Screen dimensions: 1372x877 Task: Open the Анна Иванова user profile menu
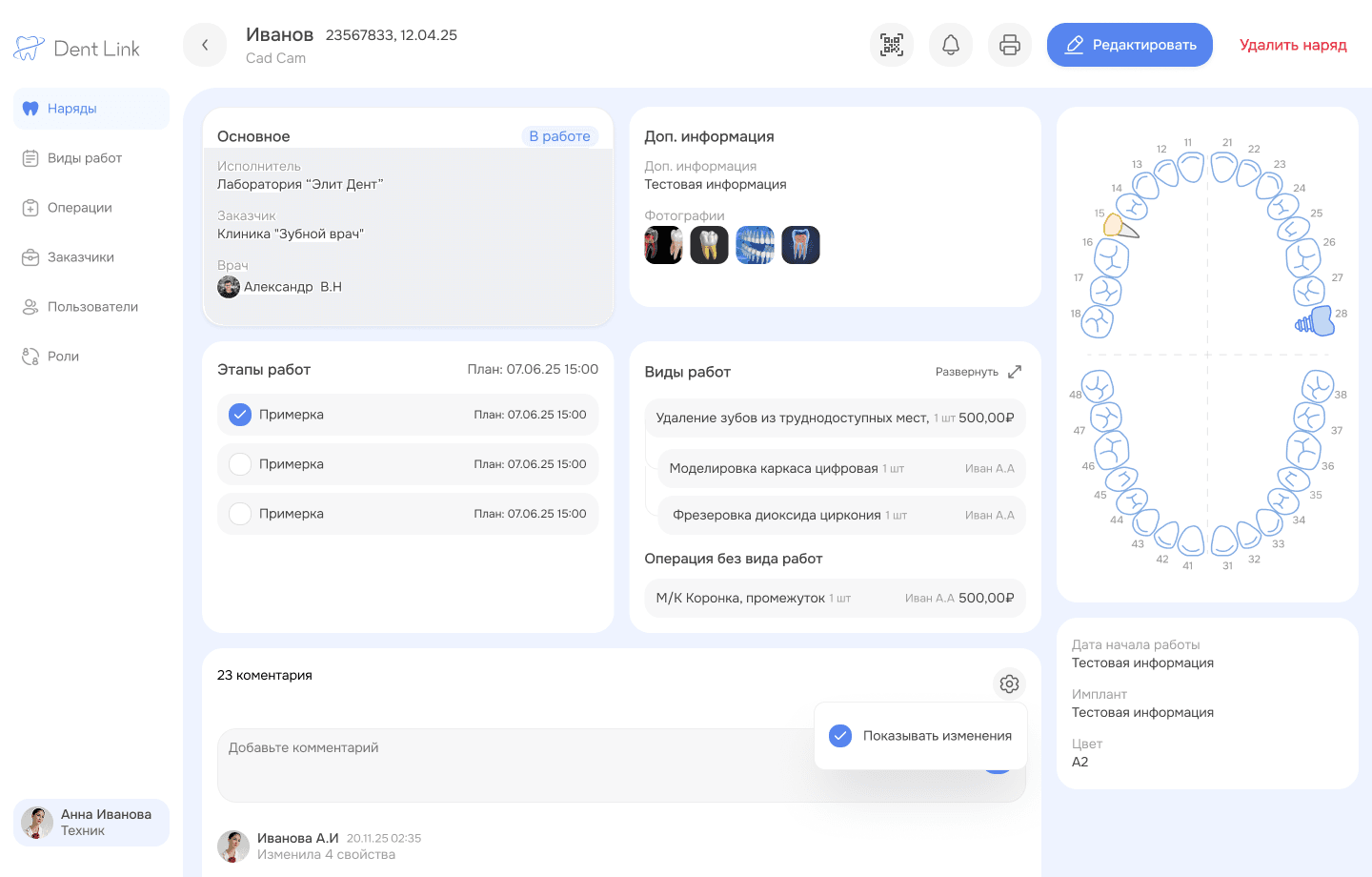click(x=91, y=823)
